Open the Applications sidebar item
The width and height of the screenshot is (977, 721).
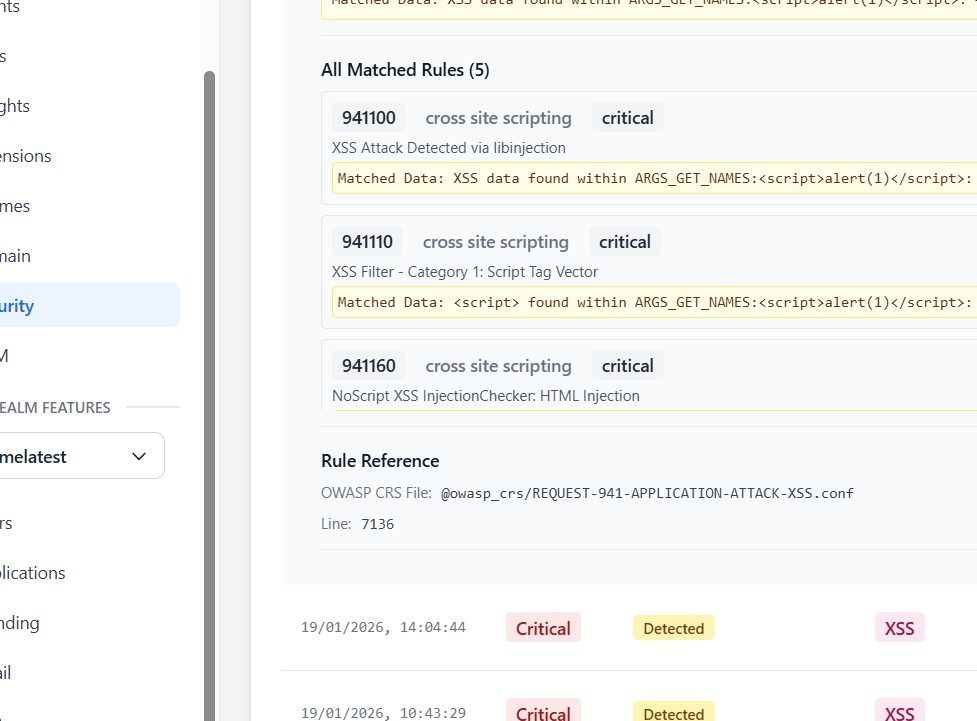(x=33, y=573)
